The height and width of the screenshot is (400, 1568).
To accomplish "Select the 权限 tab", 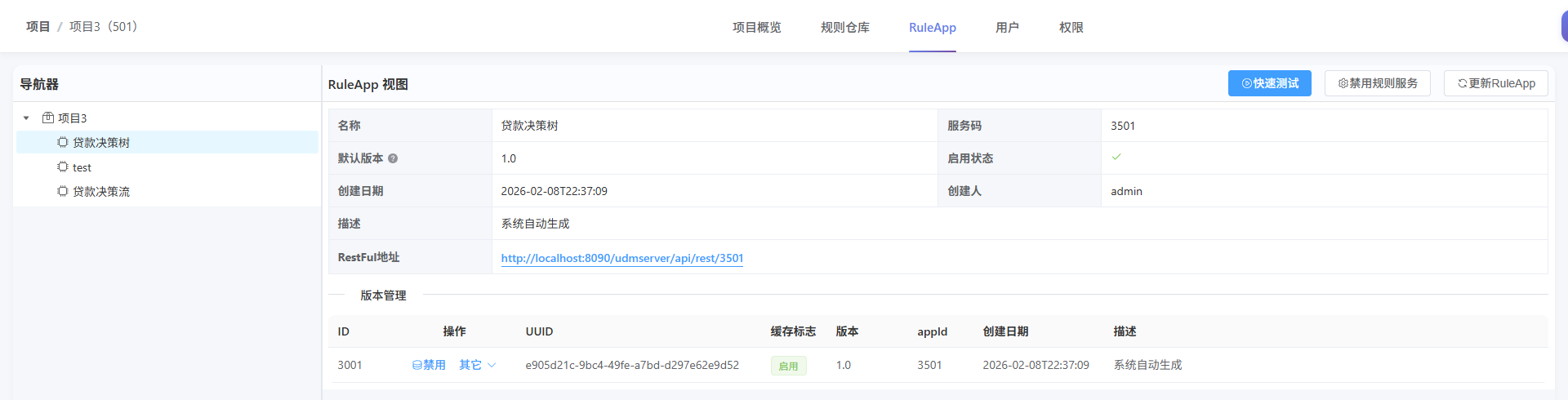I will click(1071, 27).
